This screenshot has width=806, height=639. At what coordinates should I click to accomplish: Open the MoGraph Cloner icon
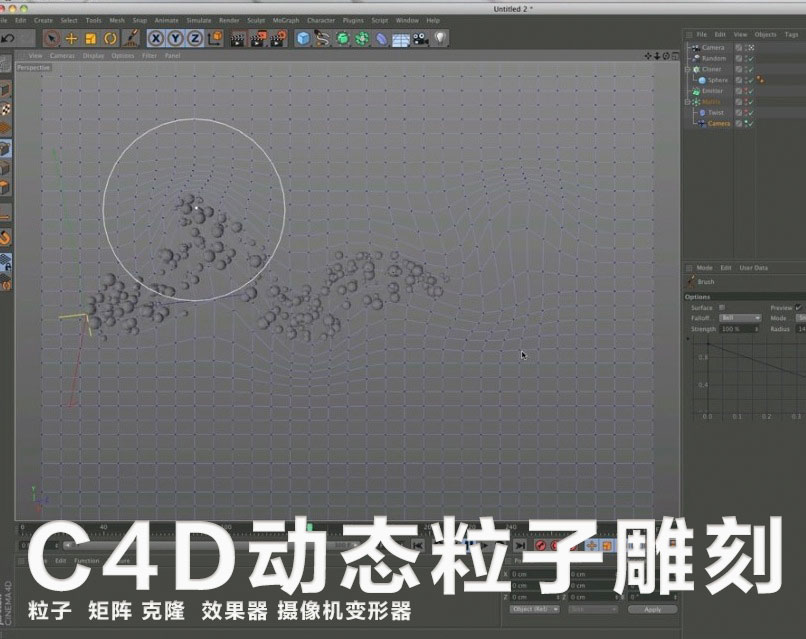pyautogui.click(x=340, y=40)
